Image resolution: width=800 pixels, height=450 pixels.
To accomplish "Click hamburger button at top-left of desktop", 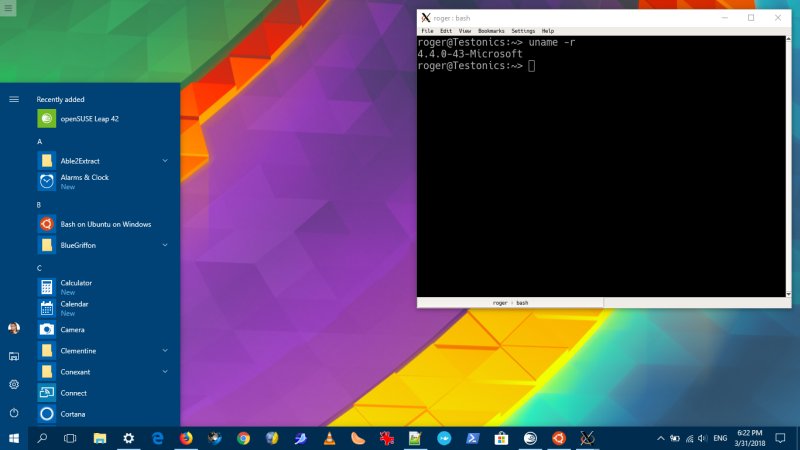I will point(8,8).
